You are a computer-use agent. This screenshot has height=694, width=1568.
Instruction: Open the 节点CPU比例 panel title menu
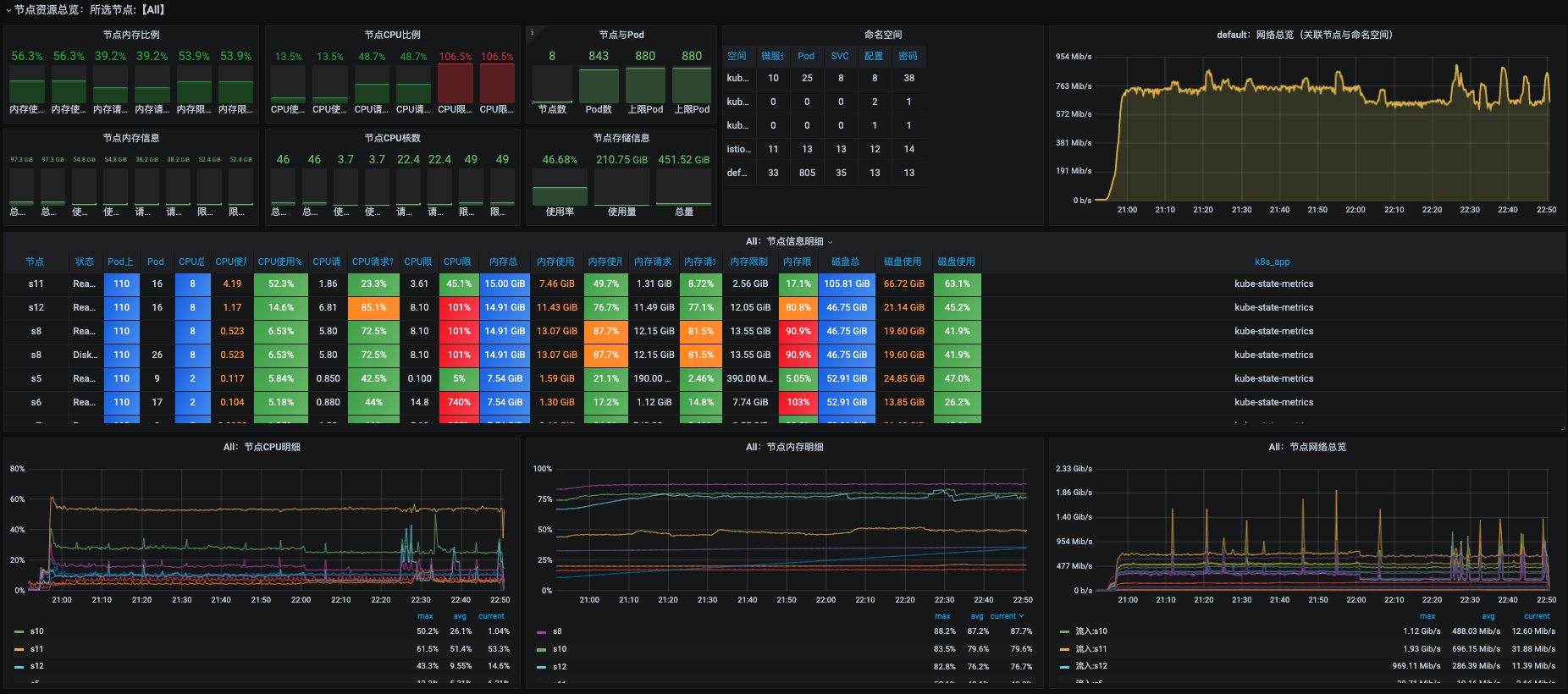pyautogui.click(x=393, y=35)
